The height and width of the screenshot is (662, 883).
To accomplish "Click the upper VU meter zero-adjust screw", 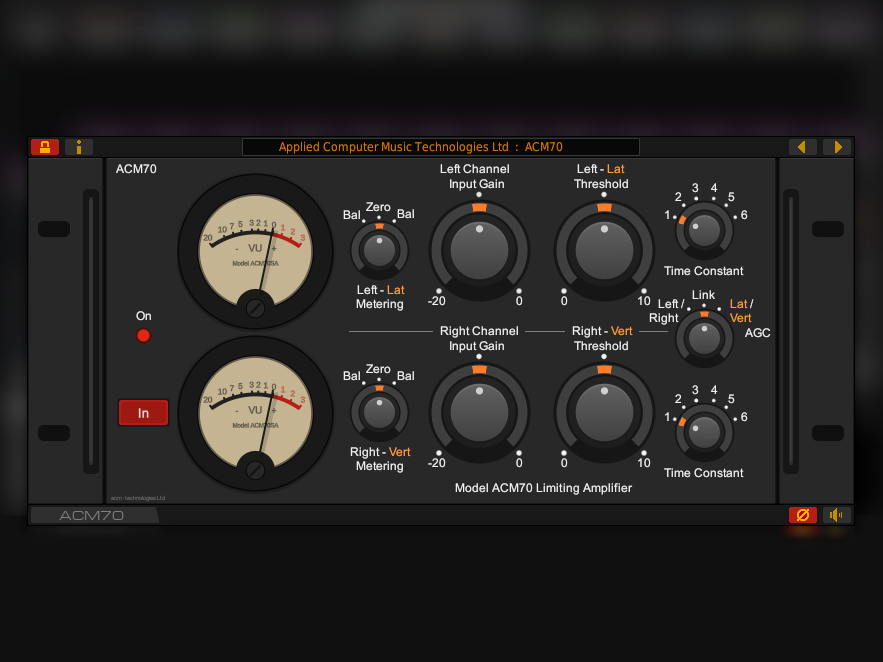I will point(255,308).
